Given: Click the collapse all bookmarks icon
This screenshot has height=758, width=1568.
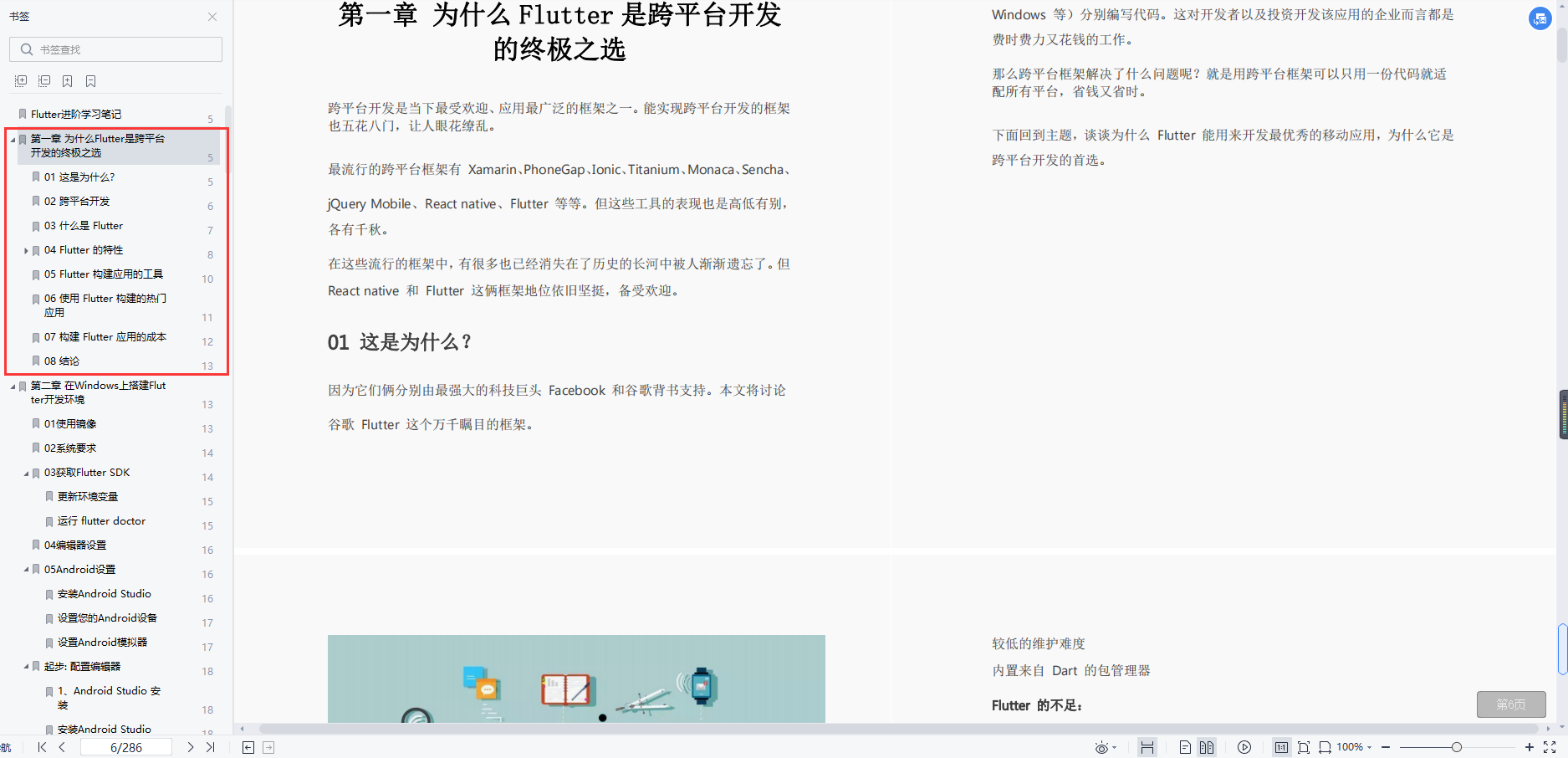Looking at the screenshot, I should [x=44, y=81].
